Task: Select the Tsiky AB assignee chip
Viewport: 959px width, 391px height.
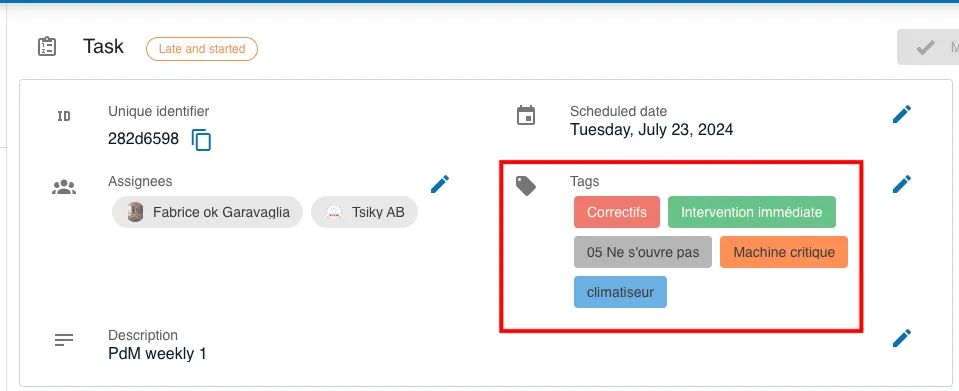Action: (x=365, y=212)
